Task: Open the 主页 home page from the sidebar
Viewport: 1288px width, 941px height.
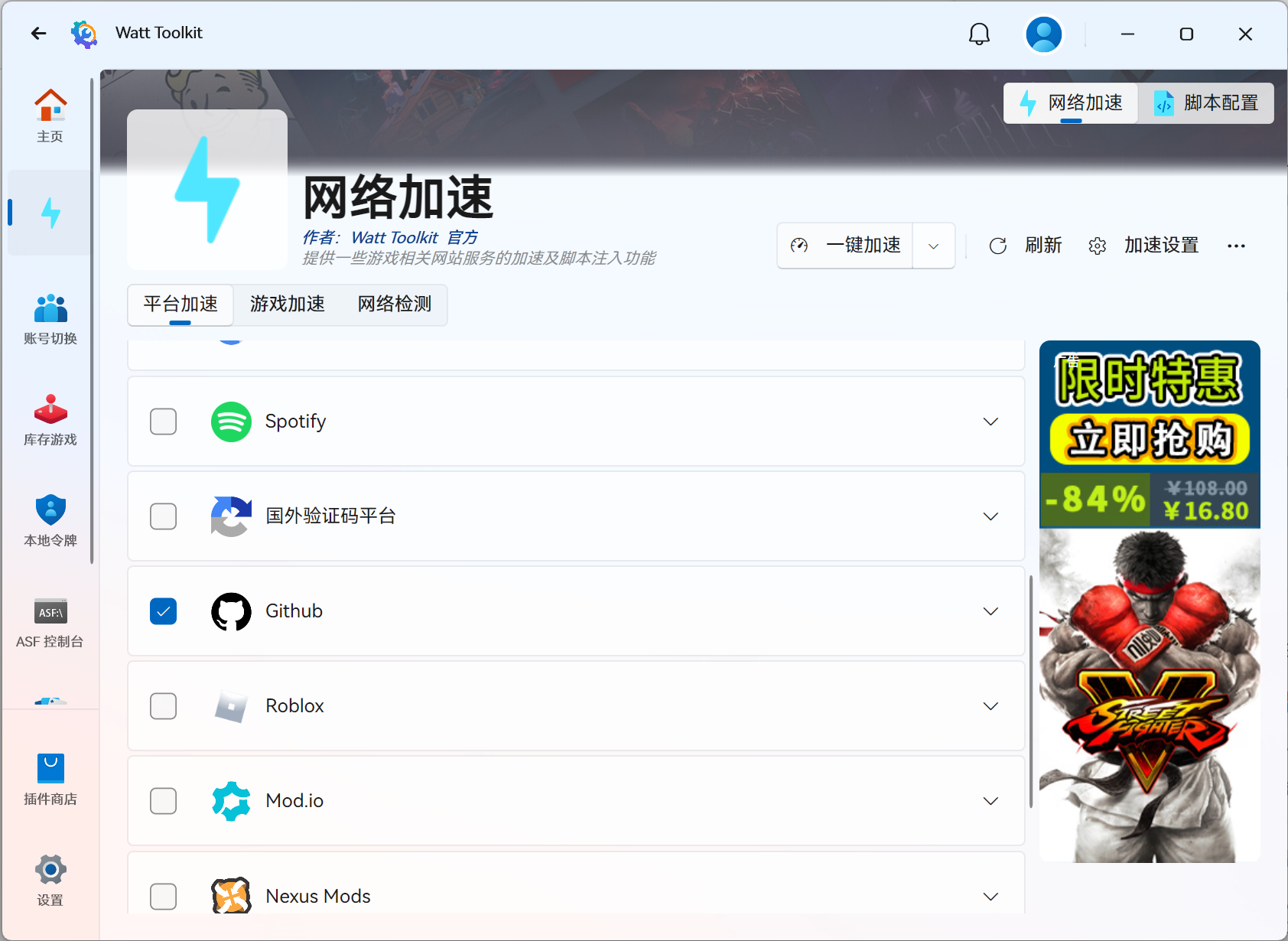Action: point(50,115)
